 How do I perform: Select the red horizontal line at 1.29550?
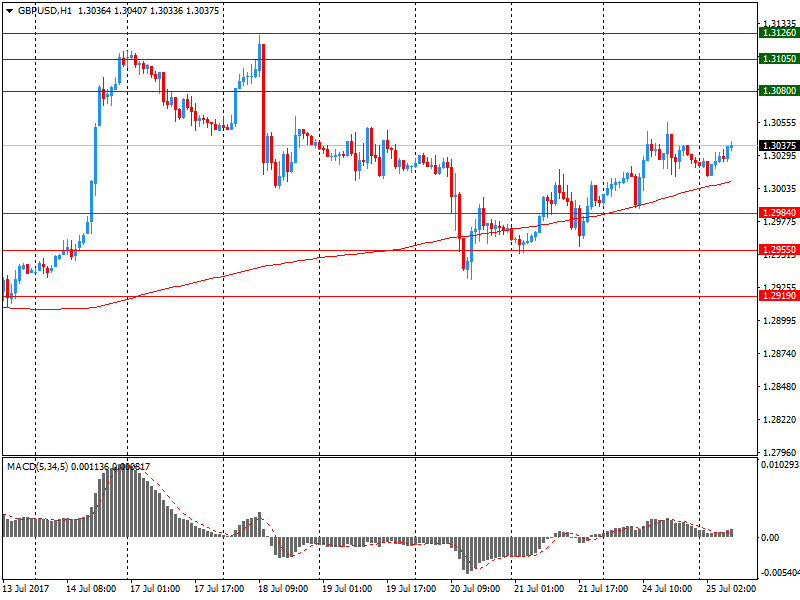[380, 251]
